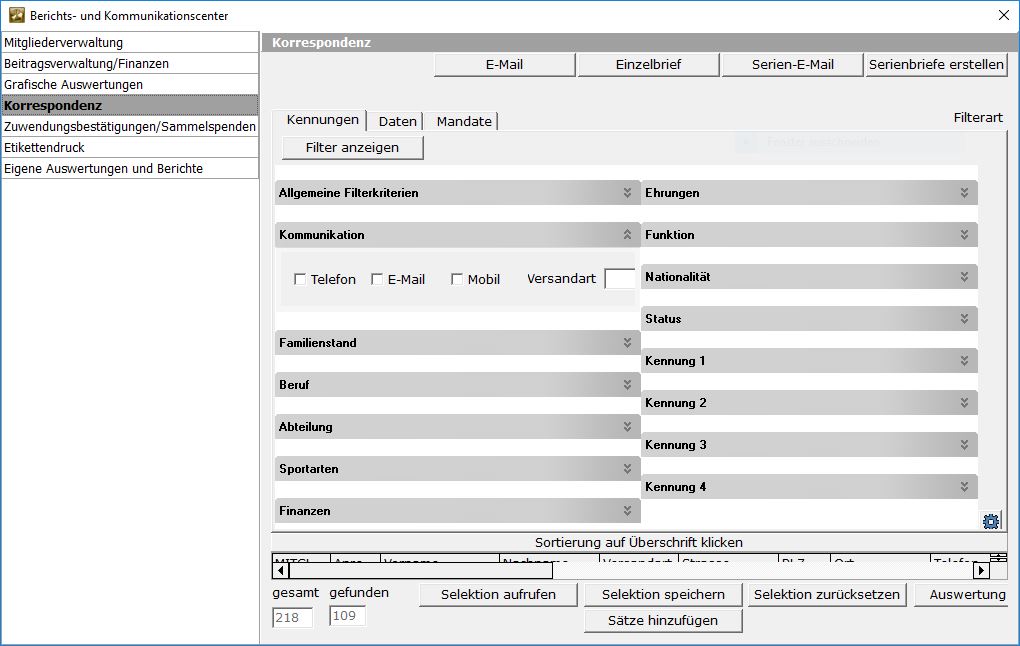This screenshot has width=1020, height=646.
Task: Check the Mobil checkbox
Action: tap(457, 280)
